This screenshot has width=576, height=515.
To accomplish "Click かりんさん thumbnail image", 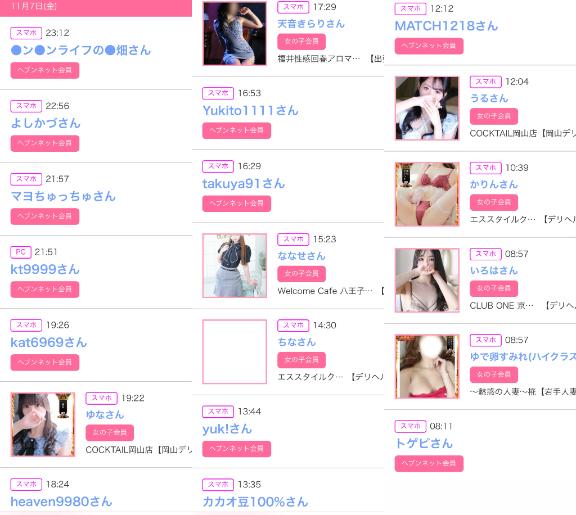I will click(x=427, y=194).
